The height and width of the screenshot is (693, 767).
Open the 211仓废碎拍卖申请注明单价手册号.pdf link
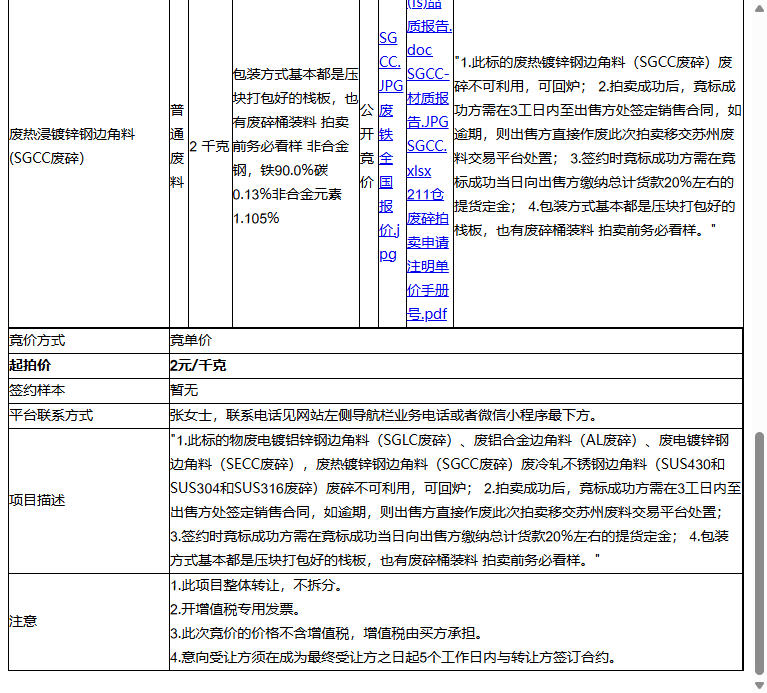click(428, 254)
